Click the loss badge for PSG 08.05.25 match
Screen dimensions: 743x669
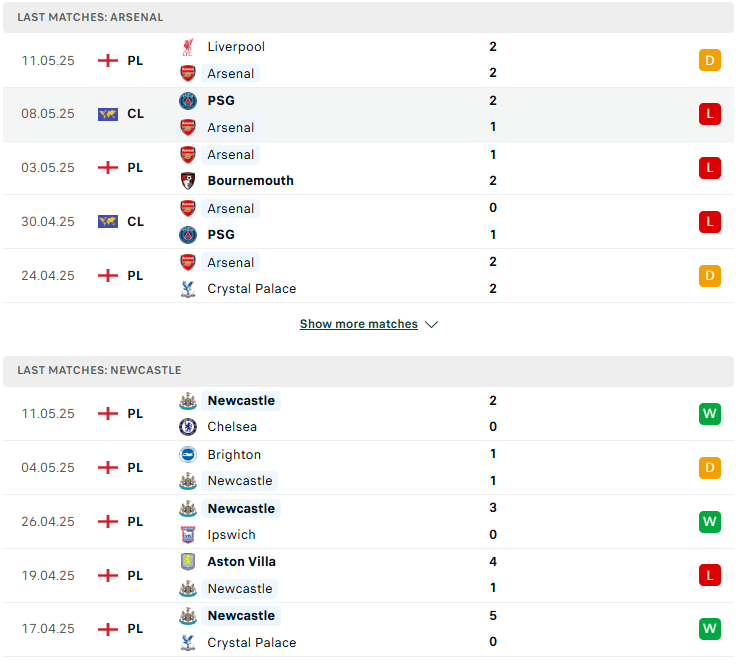710,114
